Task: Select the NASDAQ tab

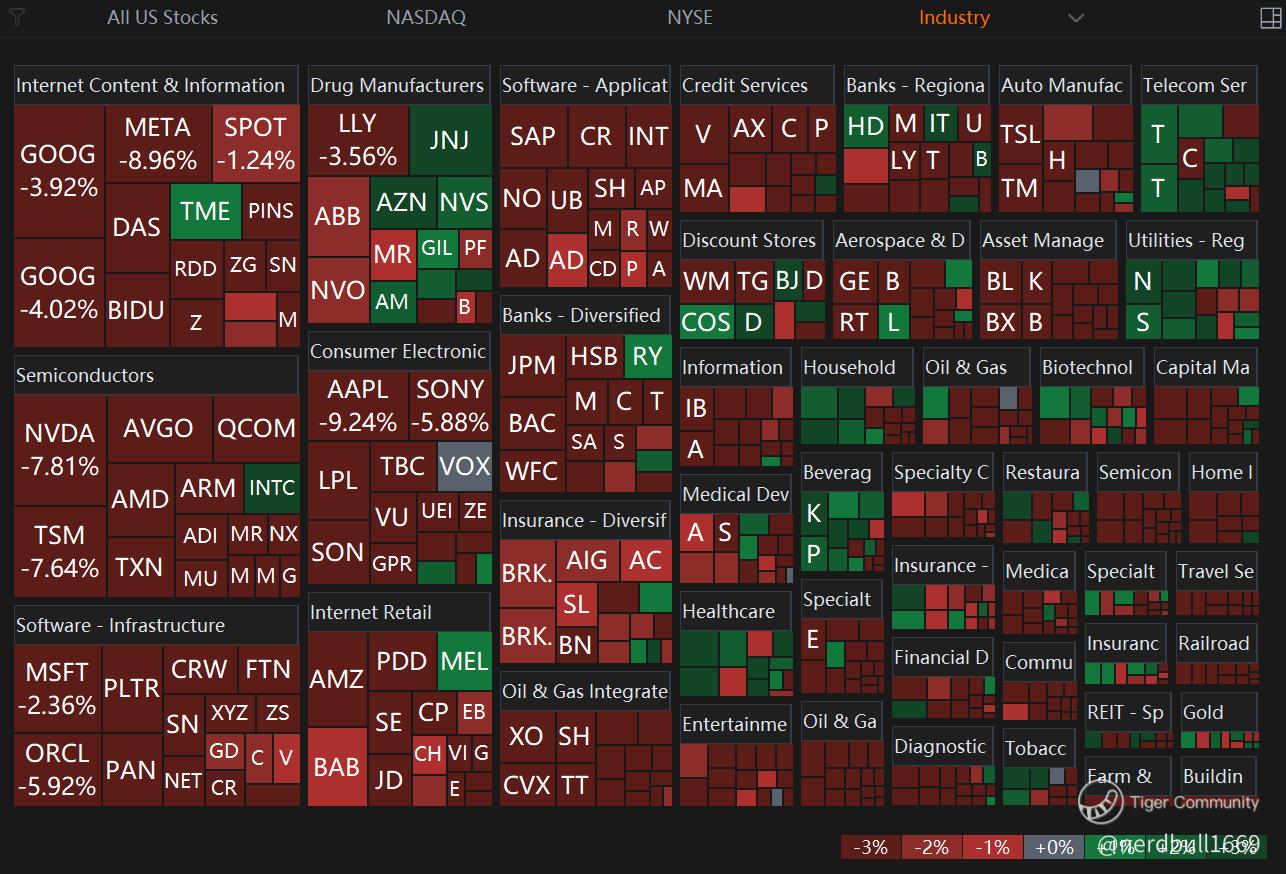Action: [x=426, y=17]
